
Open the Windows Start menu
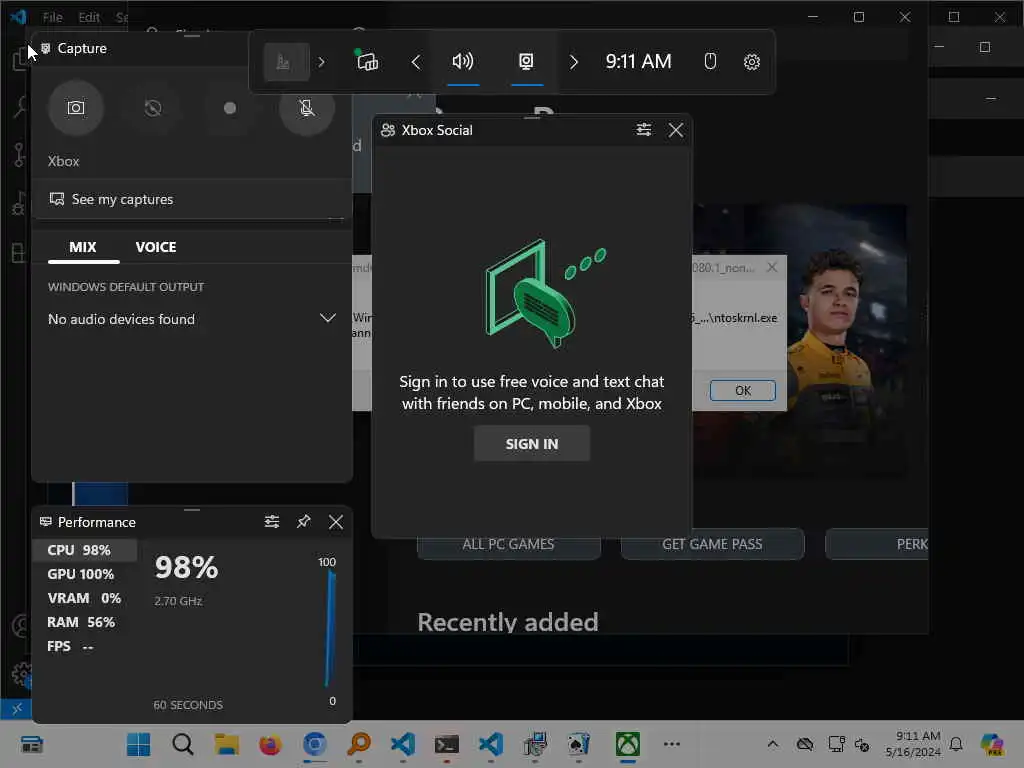(x=138, y=744)
